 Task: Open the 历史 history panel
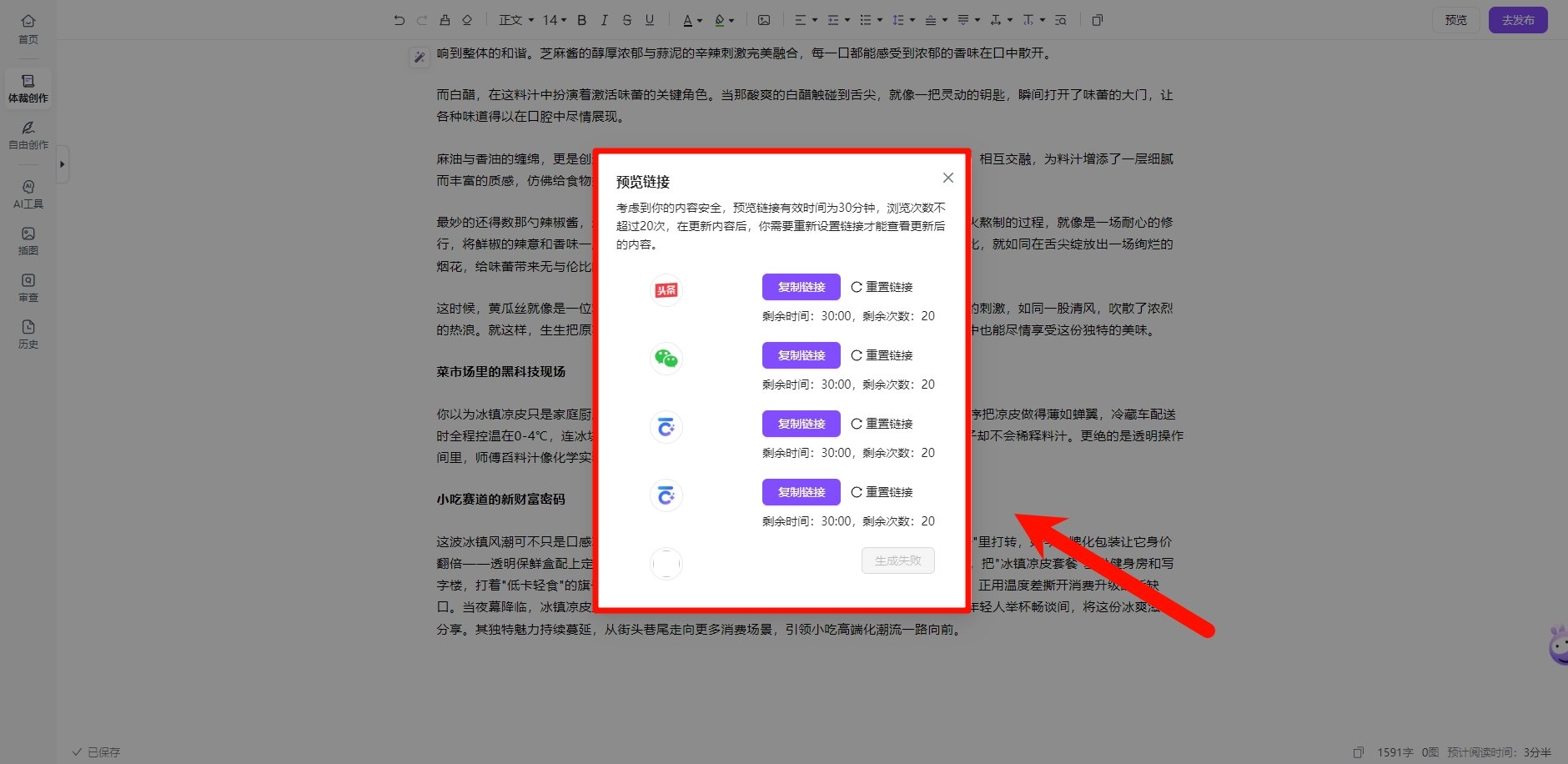click(x=28, y=334)
